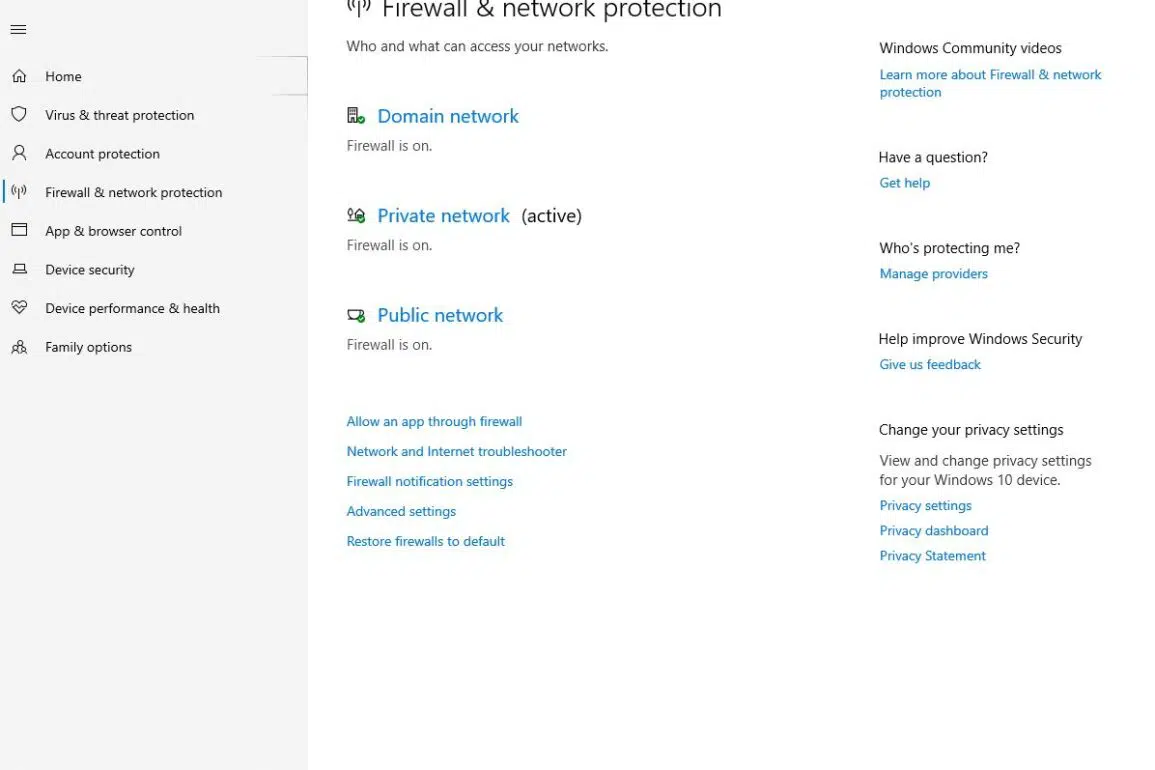Open Firewall notification settings

pos(429,481)
